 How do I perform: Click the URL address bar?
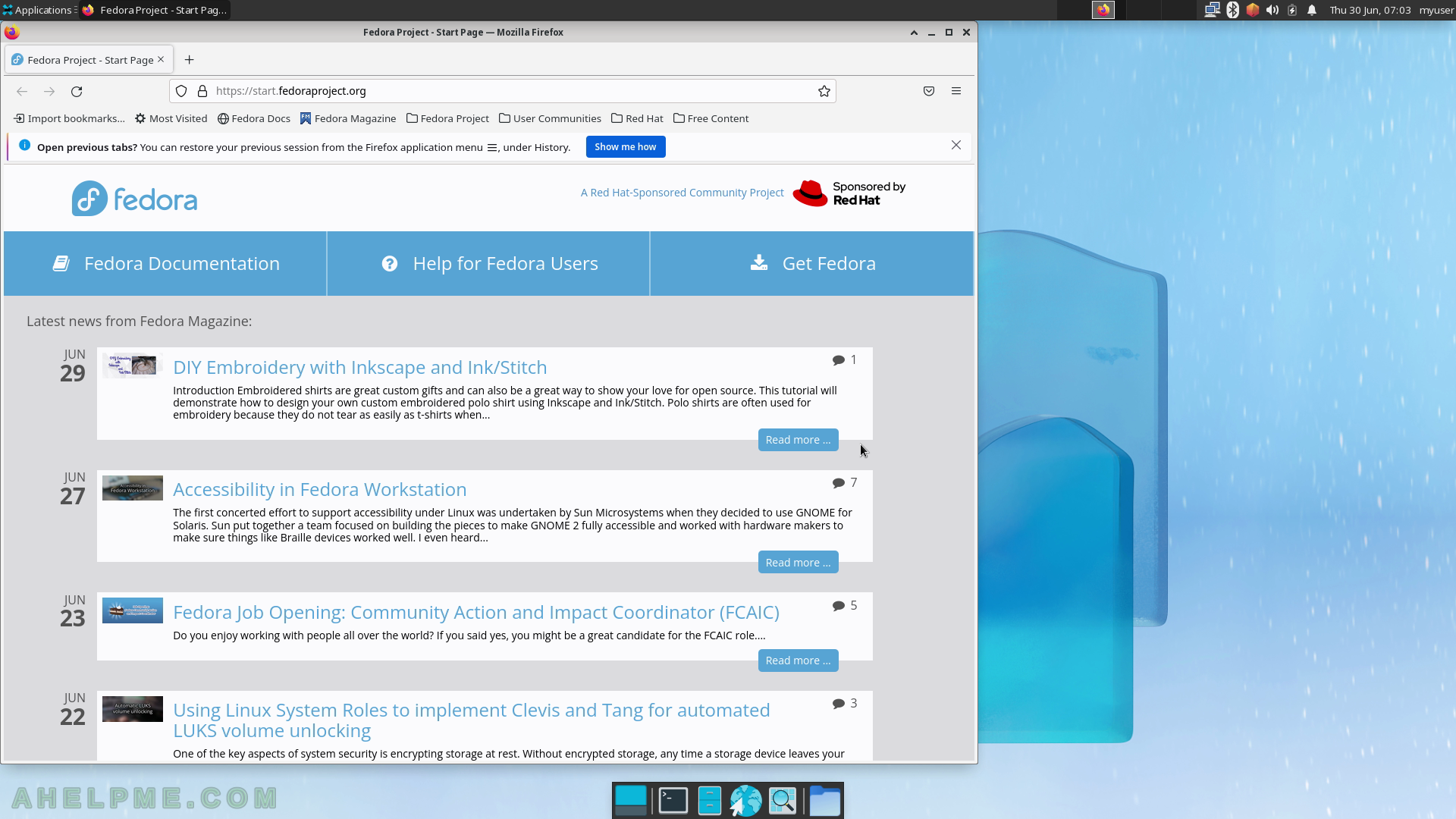502,91
